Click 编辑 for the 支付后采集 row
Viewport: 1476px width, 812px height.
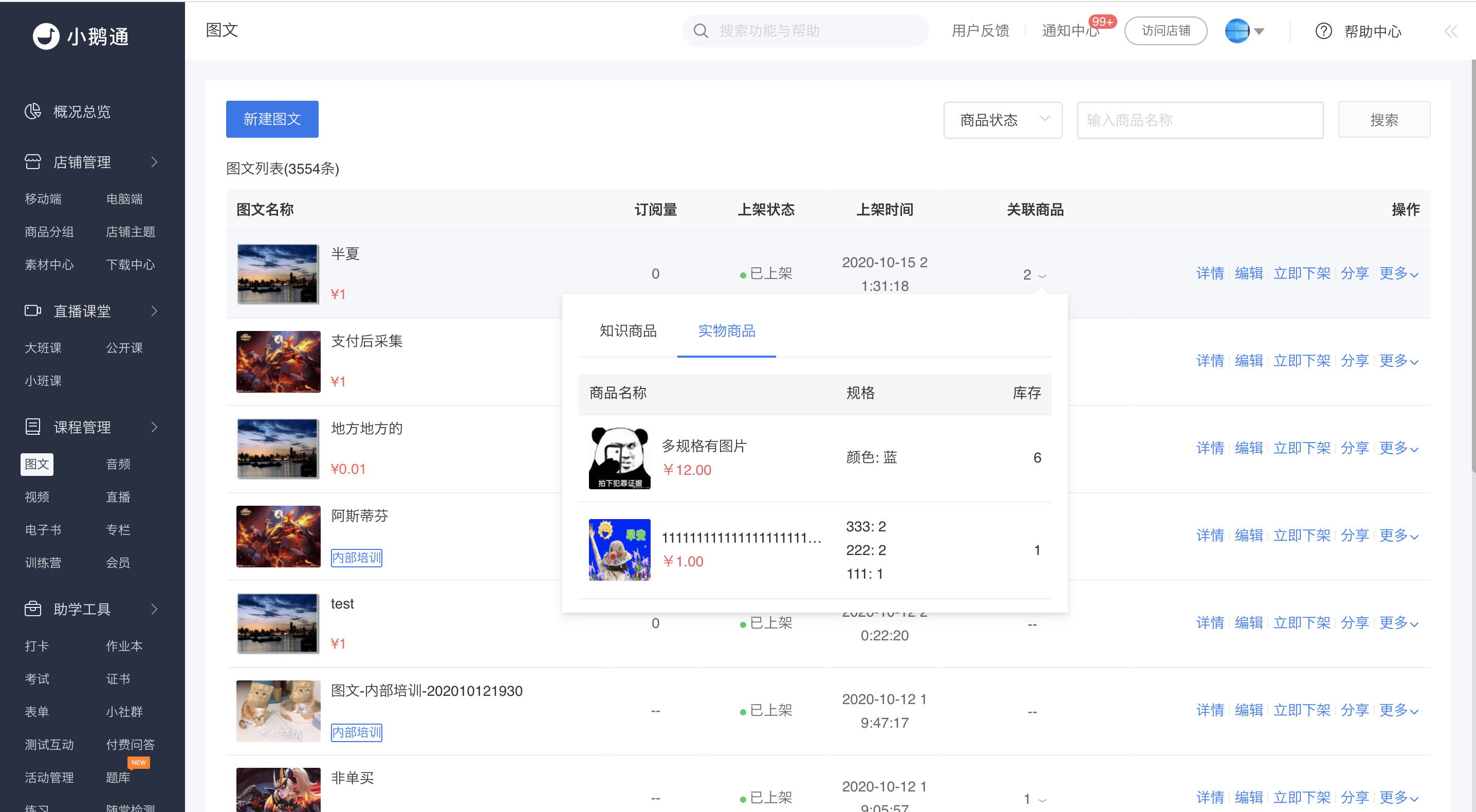[1248, 360]
